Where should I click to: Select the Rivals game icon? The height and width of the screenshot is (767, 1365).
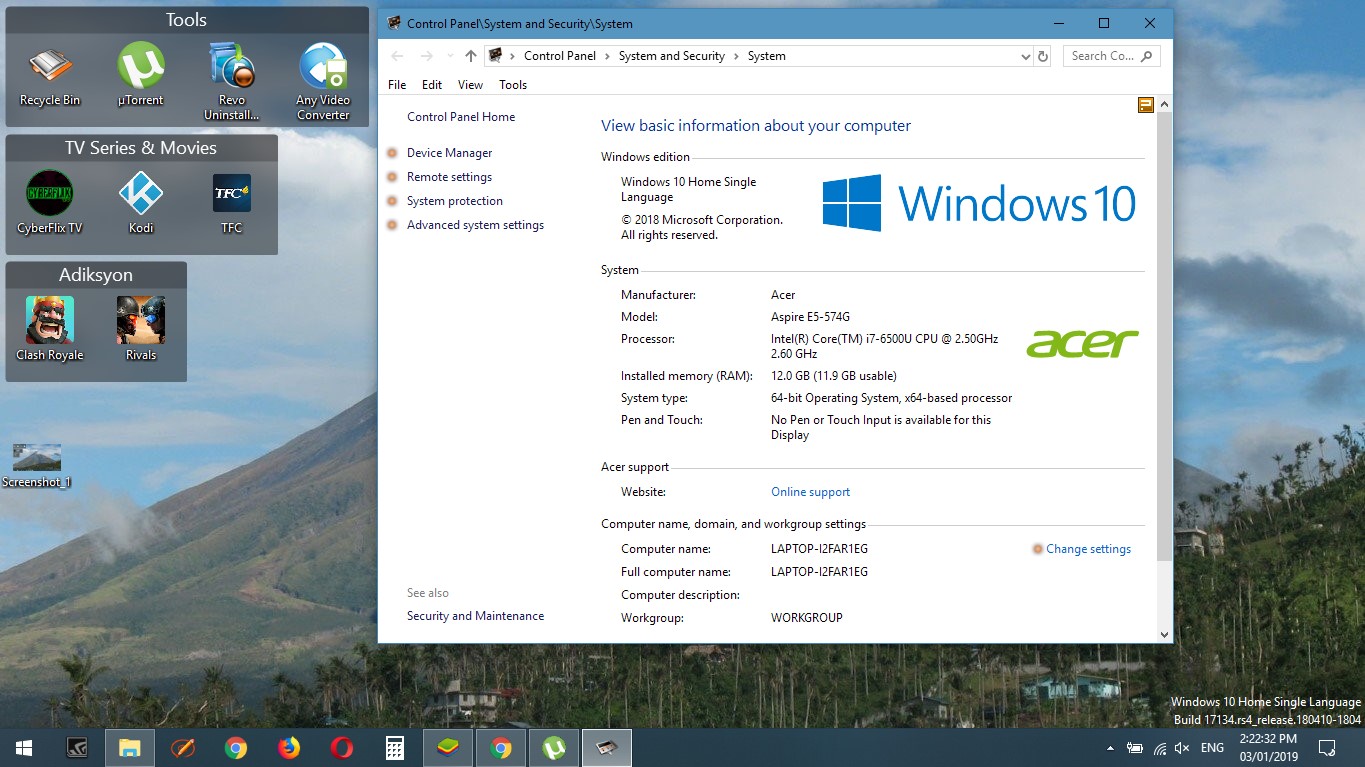pos(141,329)
